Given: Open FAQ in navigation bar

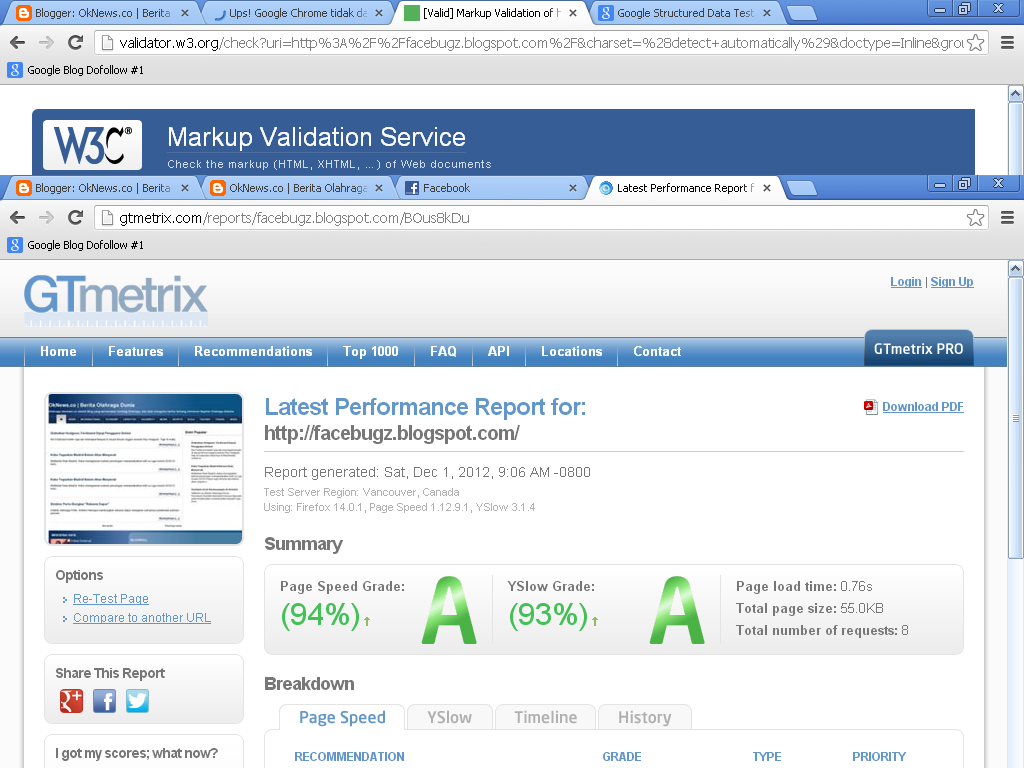Looking at the screenshot, I should click(443, 351).
